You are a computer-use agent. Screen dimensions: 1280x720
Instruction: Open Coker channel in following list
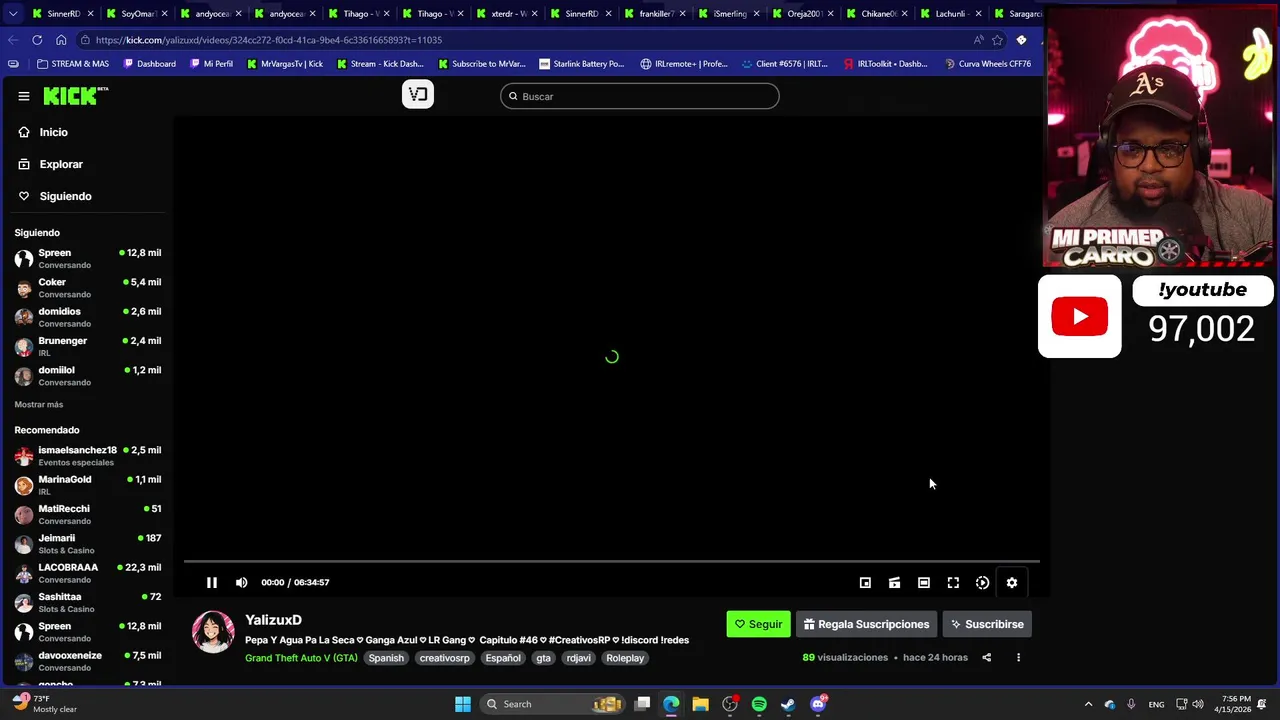click(x=87, y=288)
